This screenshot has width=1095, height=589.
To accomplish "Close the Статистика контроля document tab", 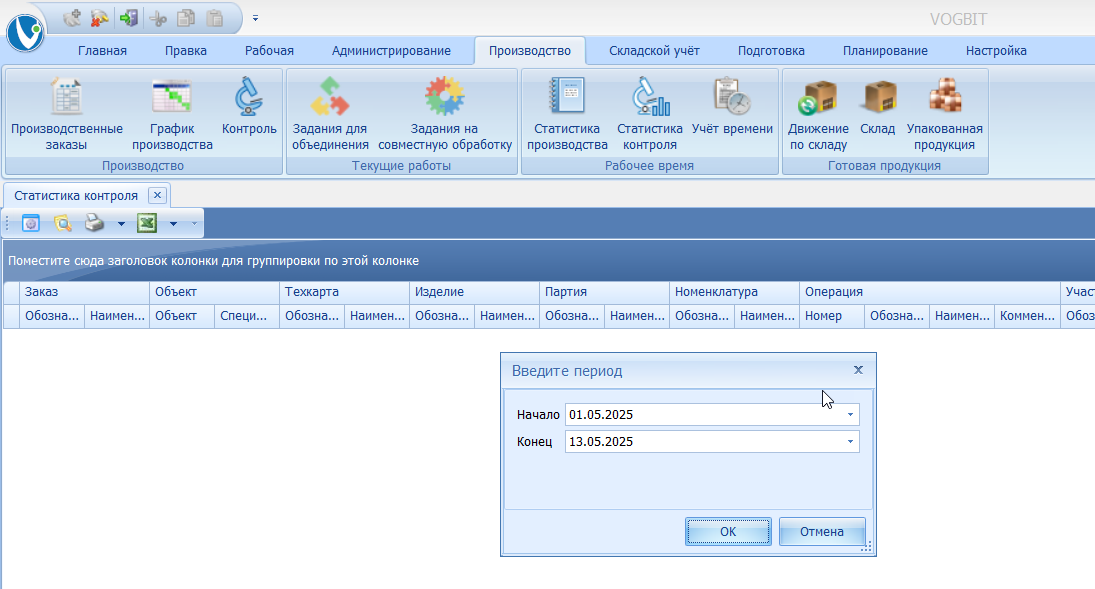I will 156,195.
